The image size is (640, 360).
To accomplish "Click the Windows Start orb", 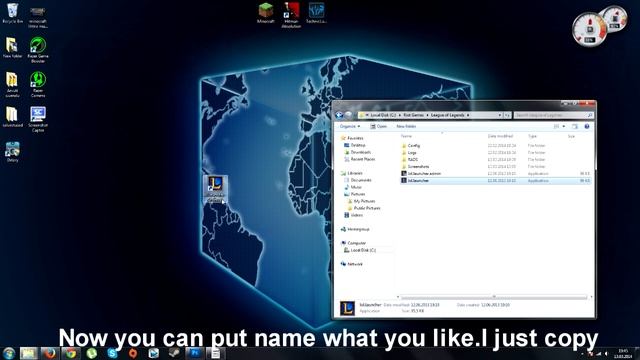I will 9,353.
